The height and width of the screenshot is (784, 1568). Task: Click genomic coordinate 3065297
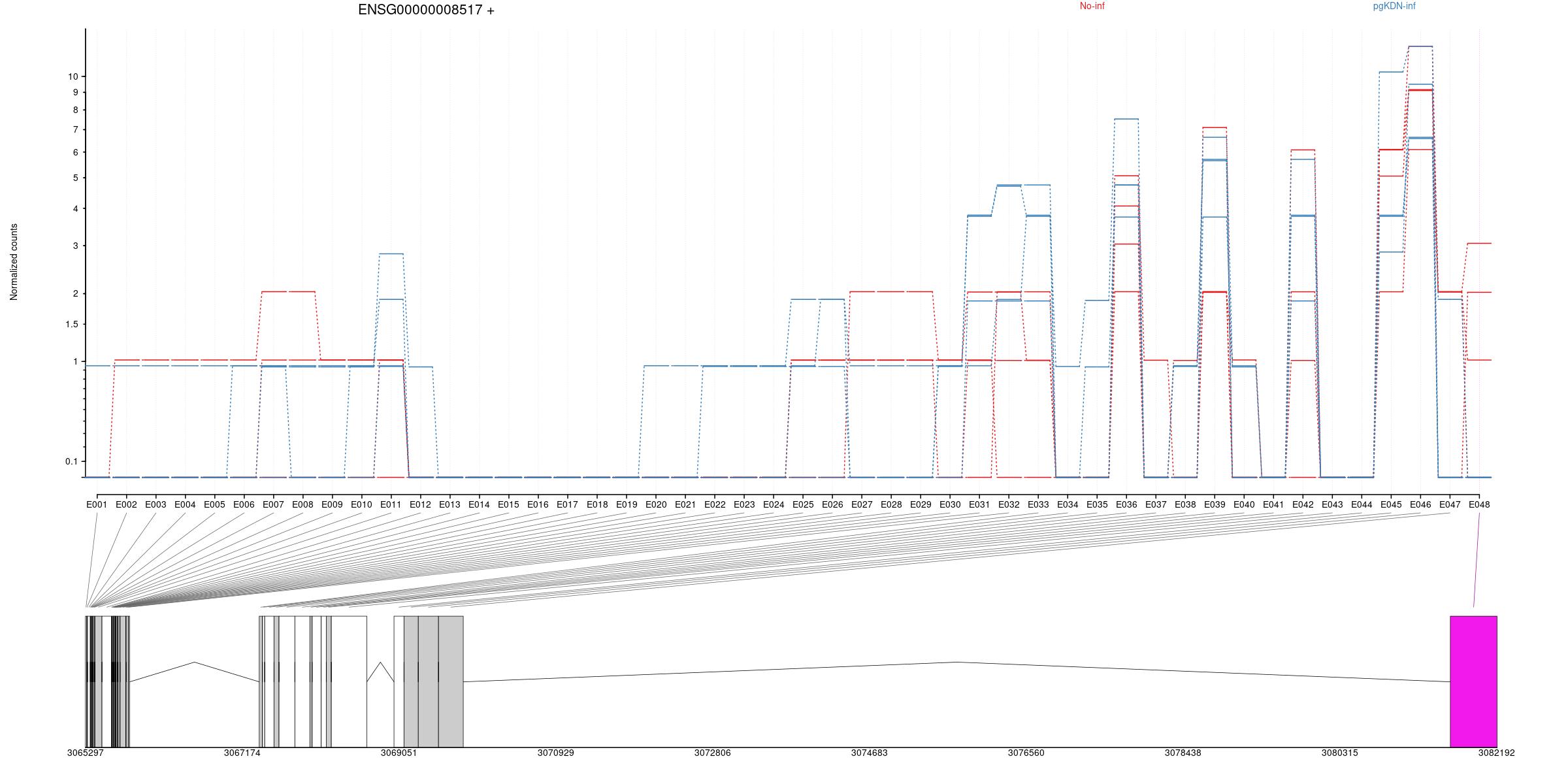[x=86, y=753]
